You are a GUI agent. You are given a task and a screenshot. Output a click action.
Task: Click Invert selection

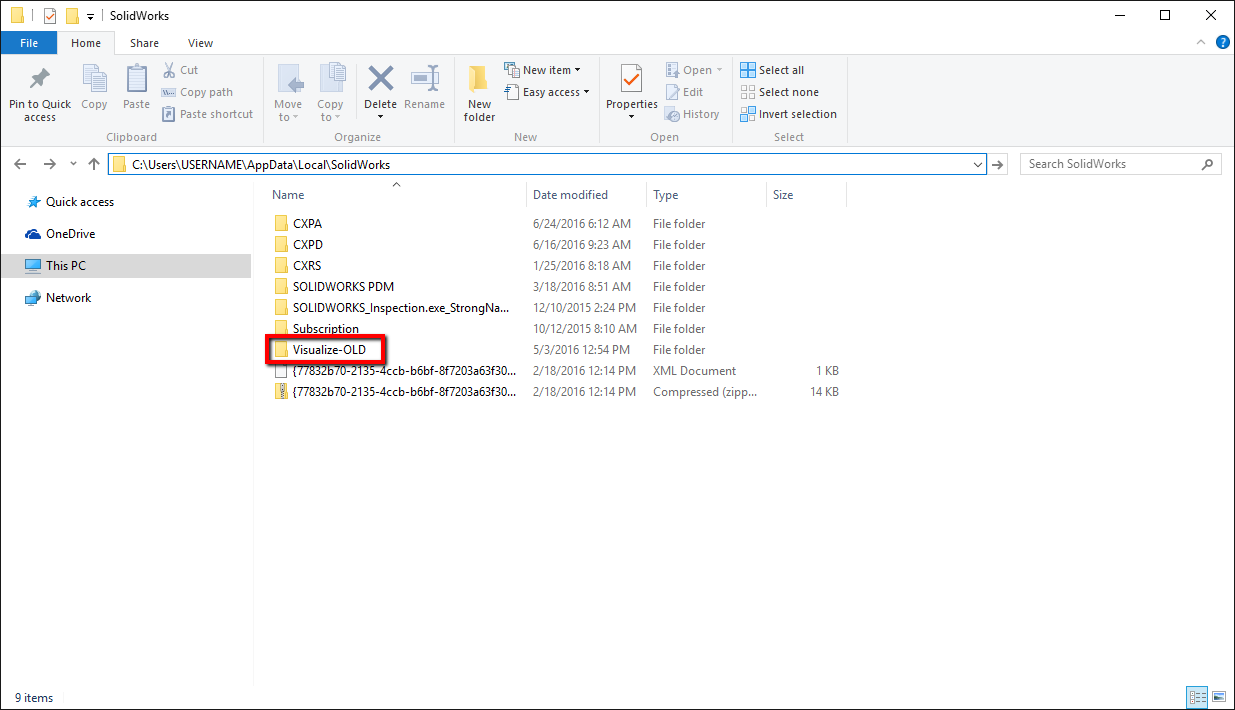click(788, 114)
